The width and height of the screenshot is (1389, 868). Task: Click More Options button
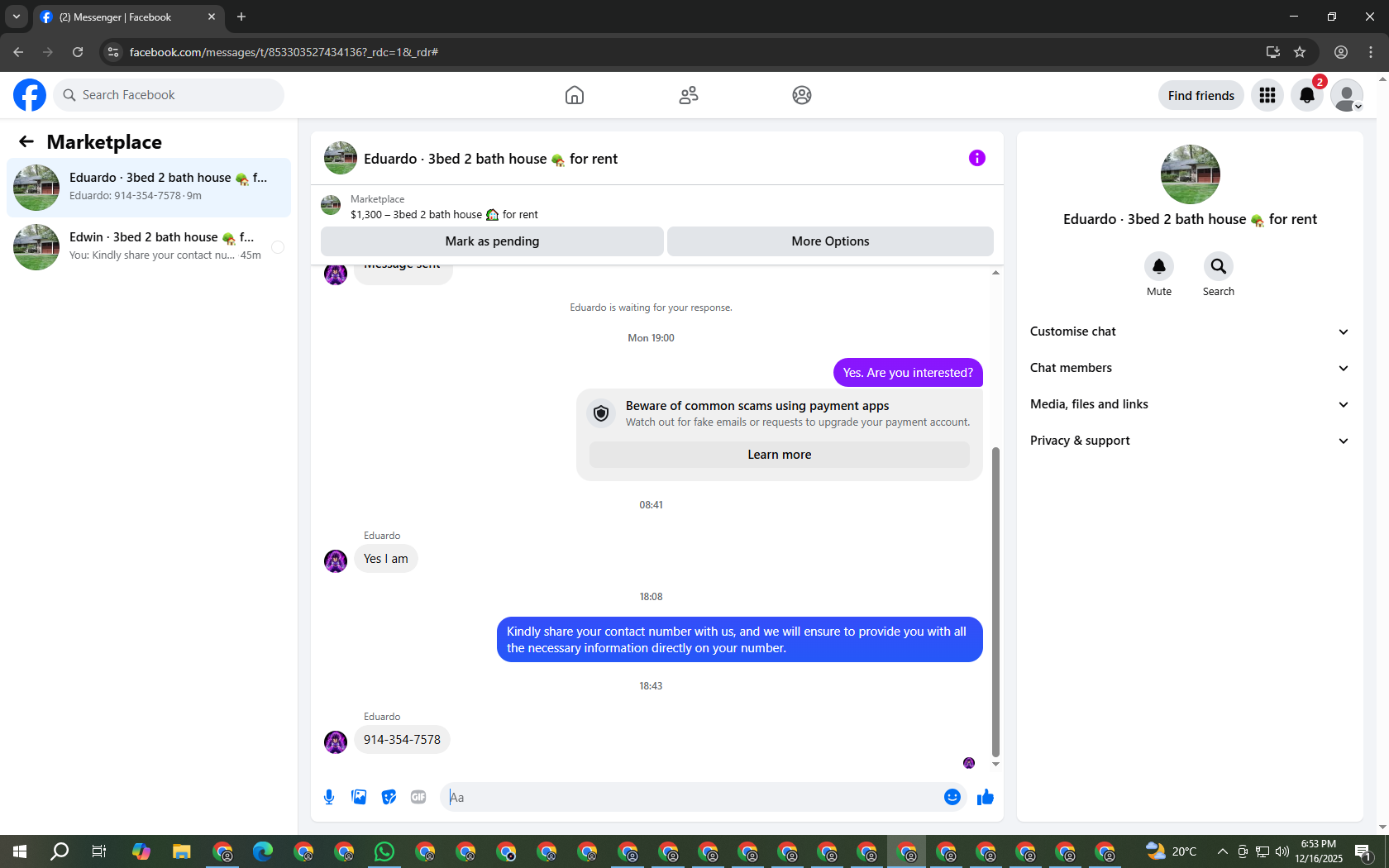(830, 241)
